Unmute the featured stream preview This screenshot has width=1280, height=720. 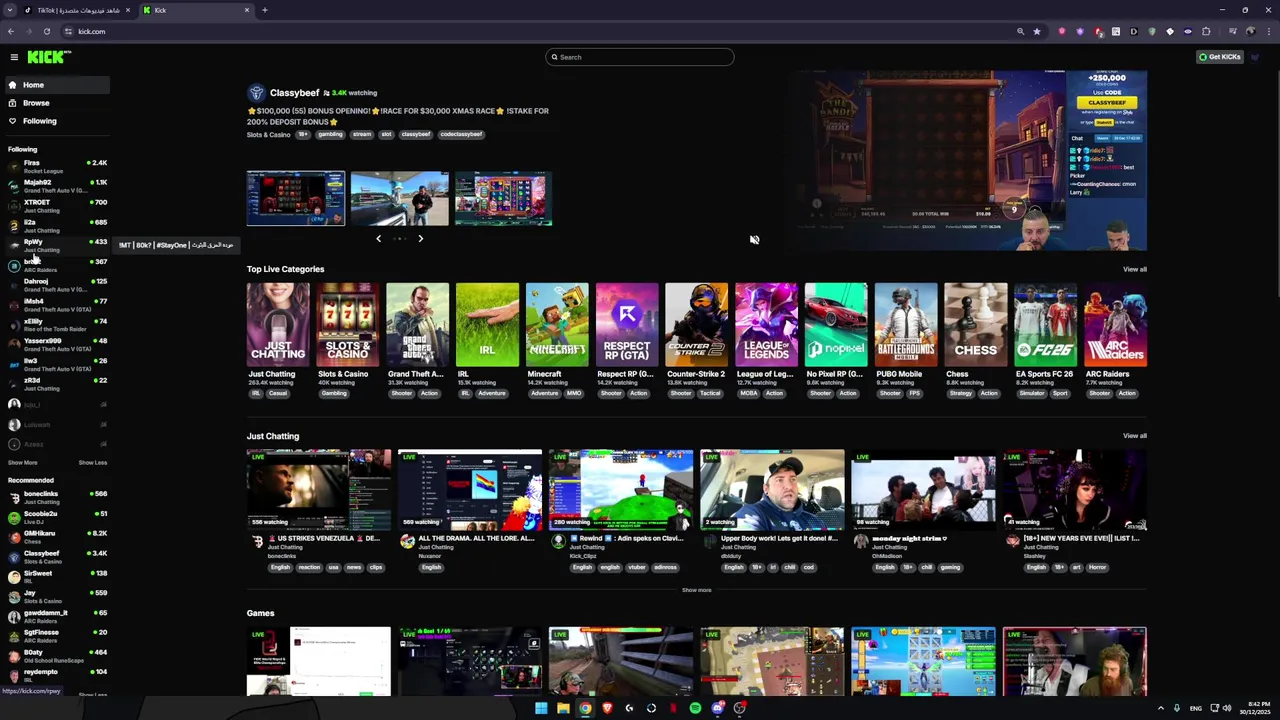tap(754, 240)
